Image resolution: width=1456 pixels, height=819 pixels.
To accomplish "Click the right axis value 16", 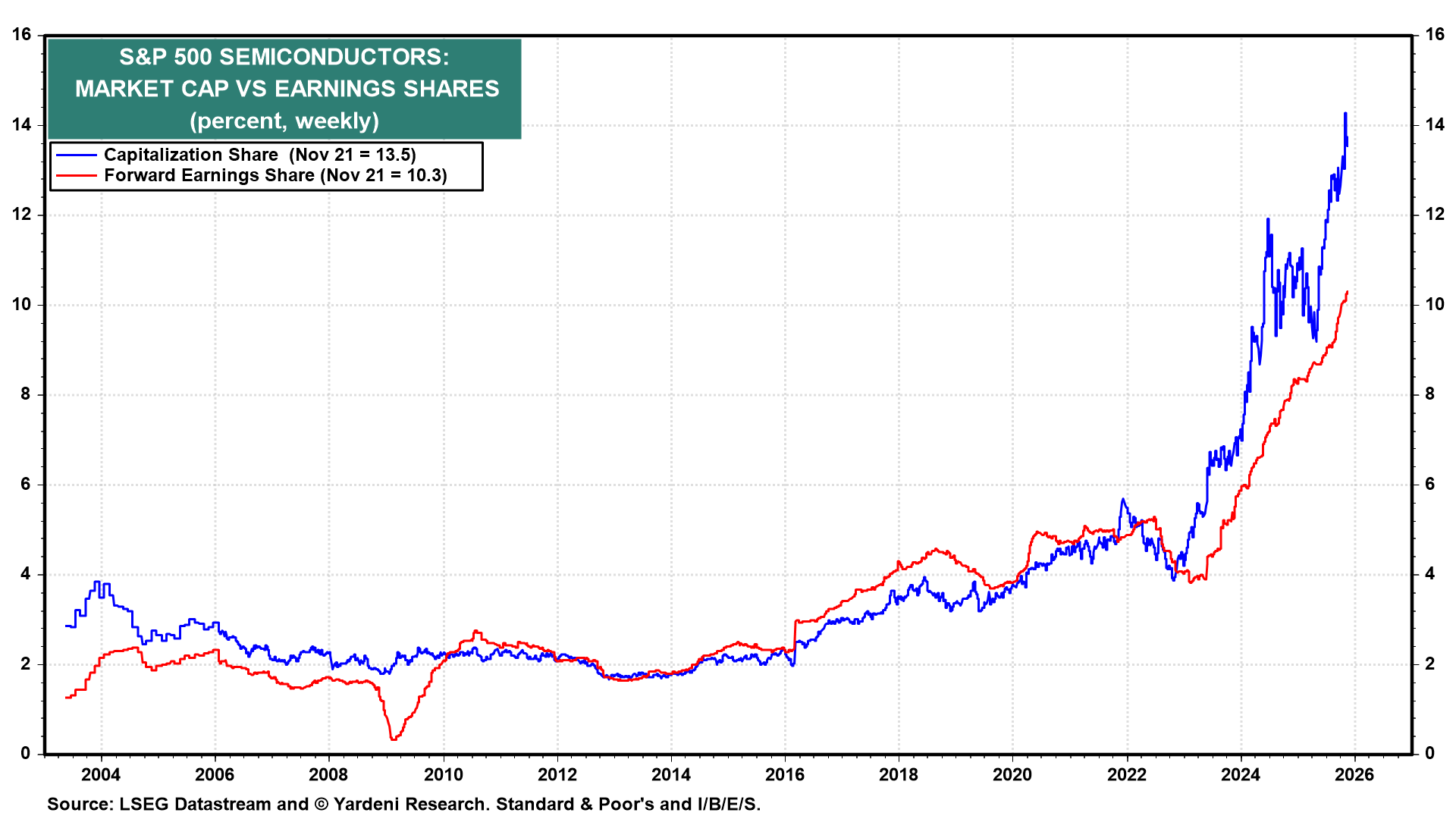I will coord(1435,35).
